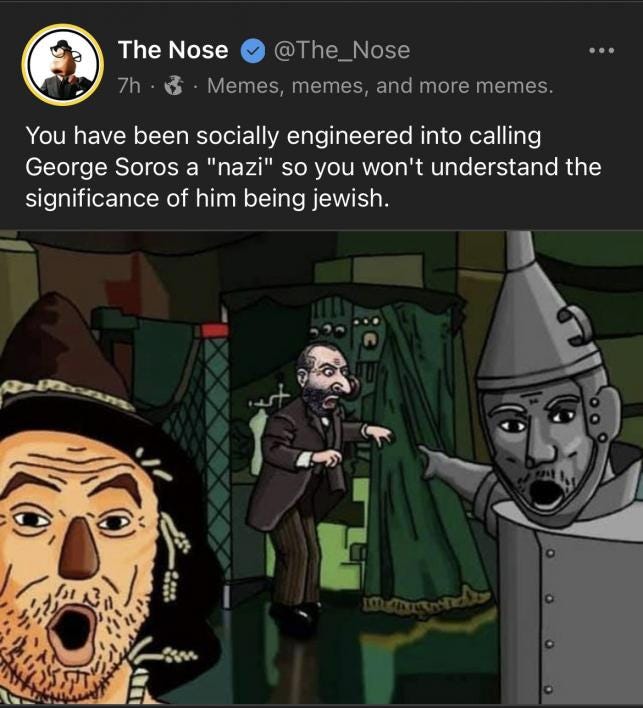
Task: Open the @The_Nose handle
Action: tap(342, 50)
